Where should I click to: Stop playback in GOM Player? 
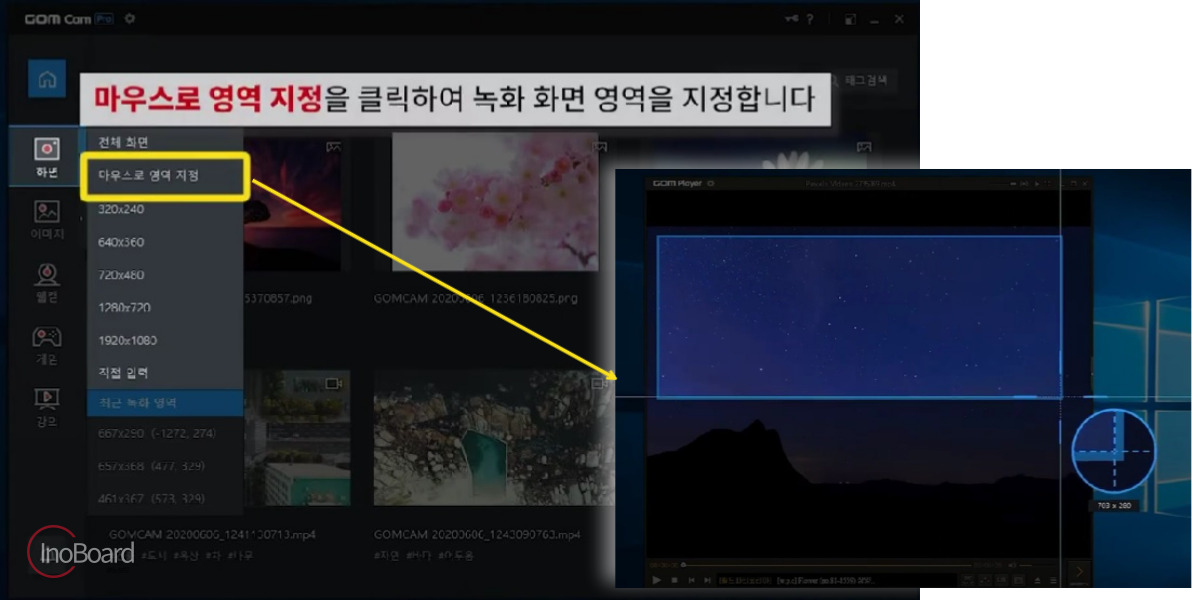[674, 580]
